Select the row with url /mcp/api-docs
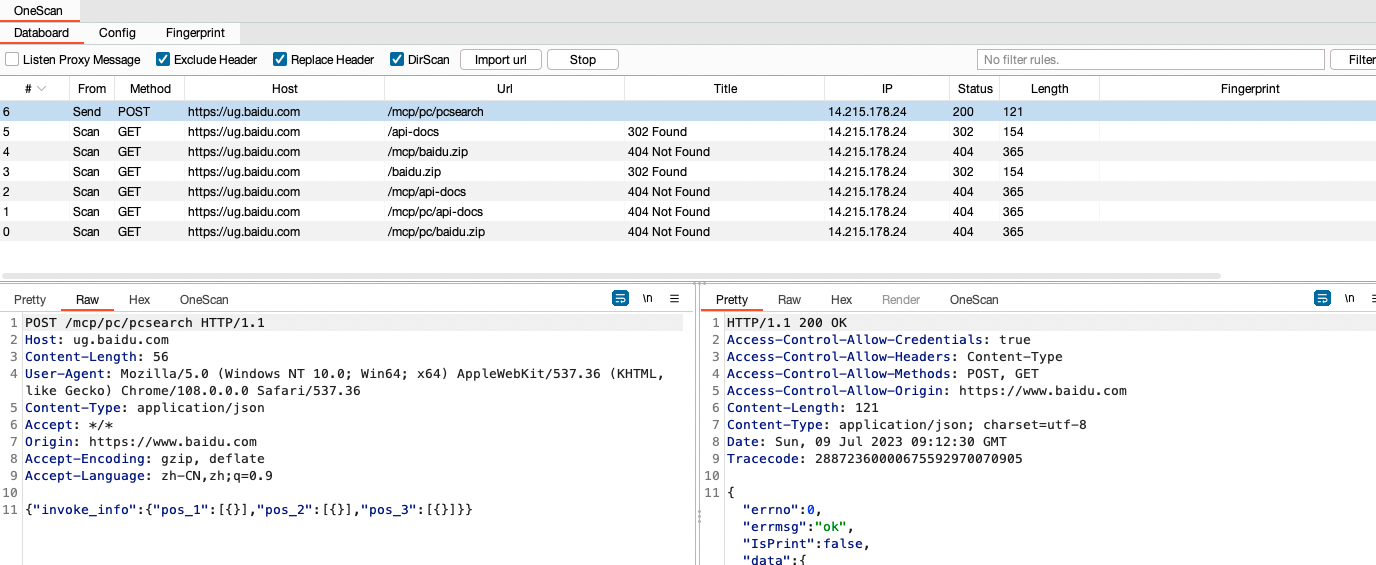1376x565 pixels. tap(688, 192)
